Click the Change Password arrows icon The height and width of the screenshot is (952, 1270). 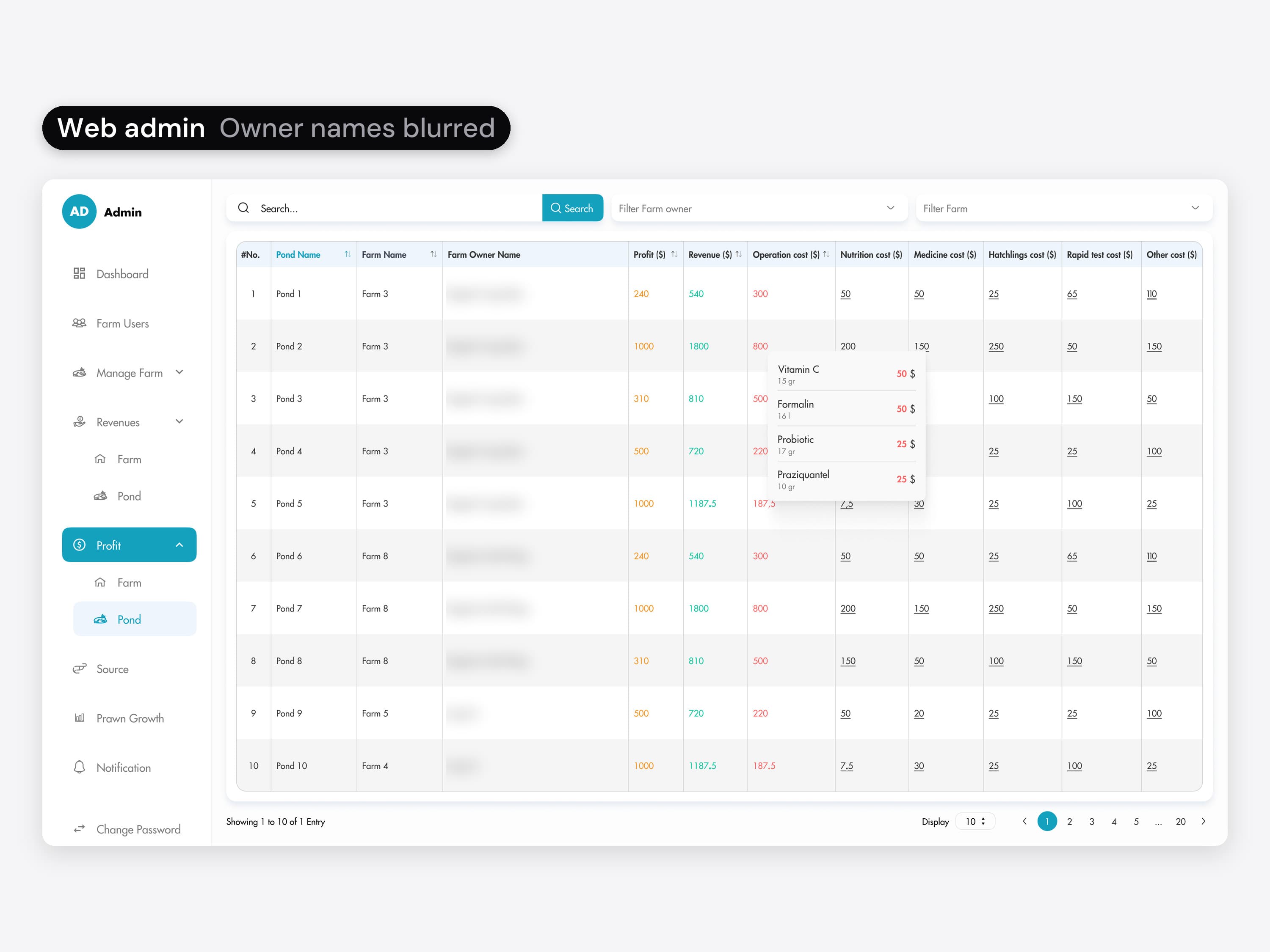(79, 828)
